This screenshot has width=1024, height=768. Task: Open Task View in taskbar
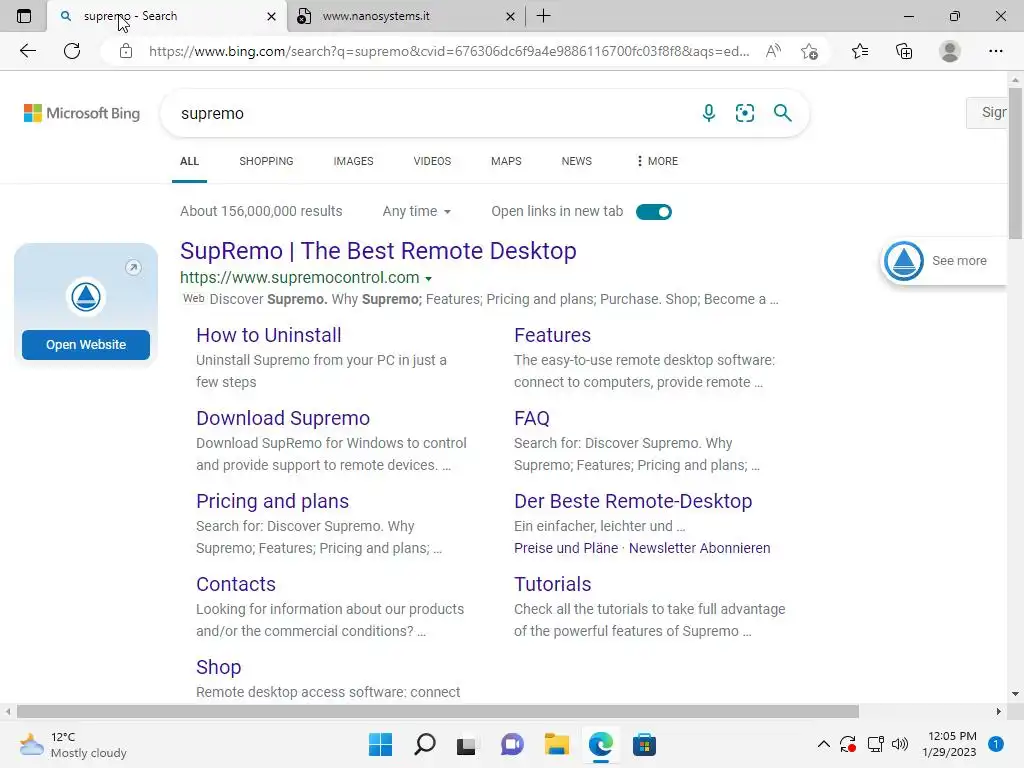pos(466,744)
